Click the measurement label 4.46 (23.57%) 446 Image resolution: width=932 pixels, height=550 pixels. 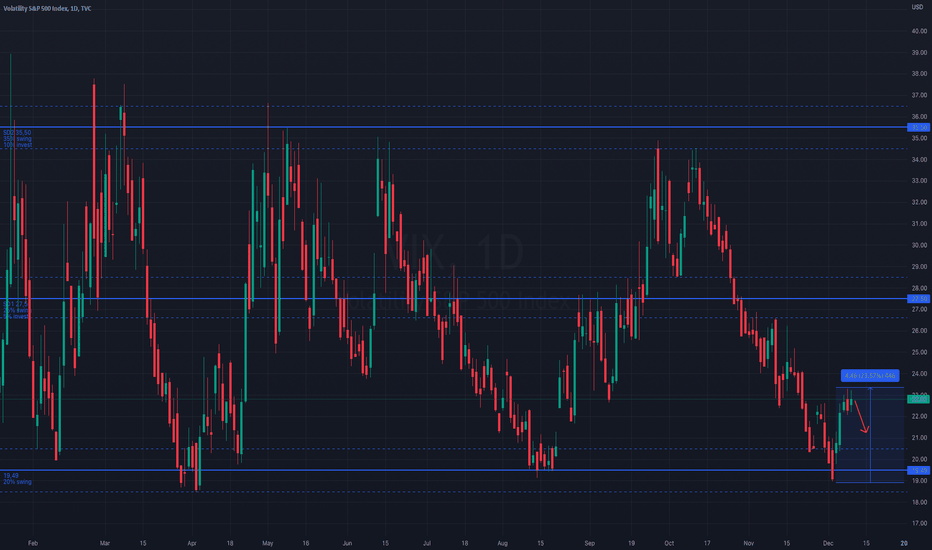tap(870, 376)
